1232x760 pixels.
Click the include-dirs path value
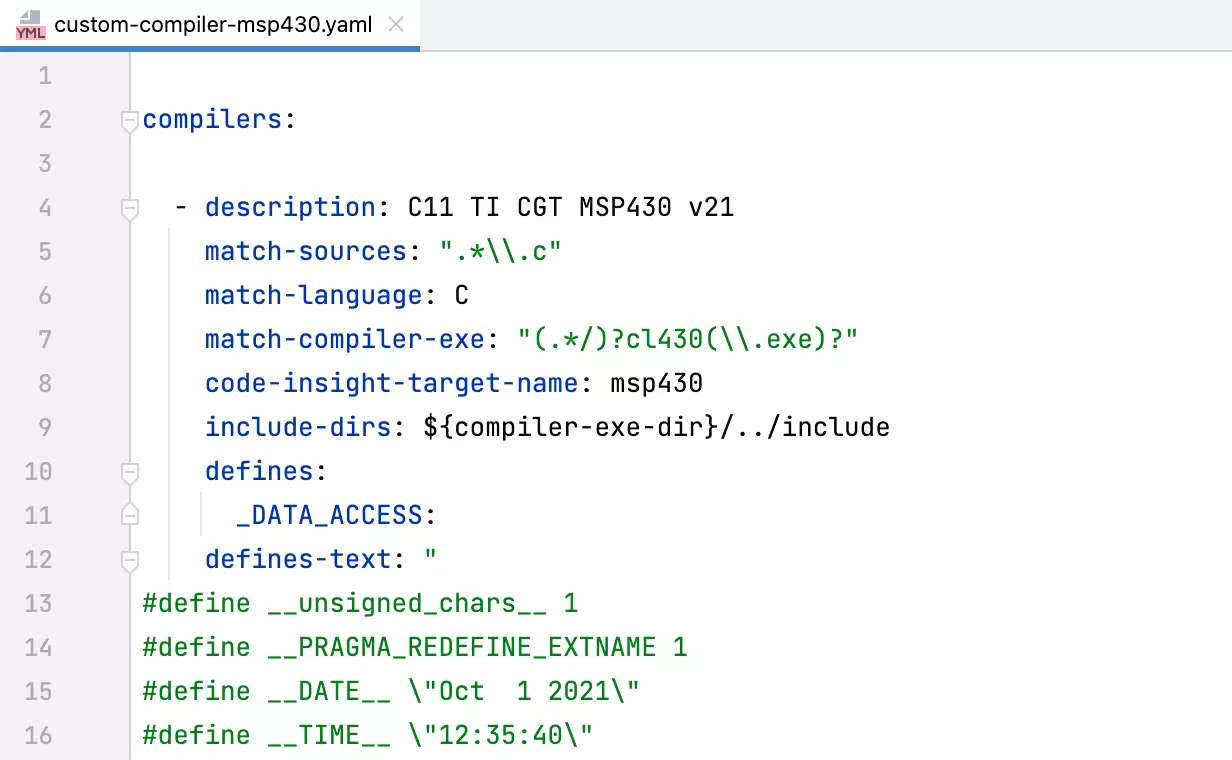pyautogui.click(x=656, y=427)
